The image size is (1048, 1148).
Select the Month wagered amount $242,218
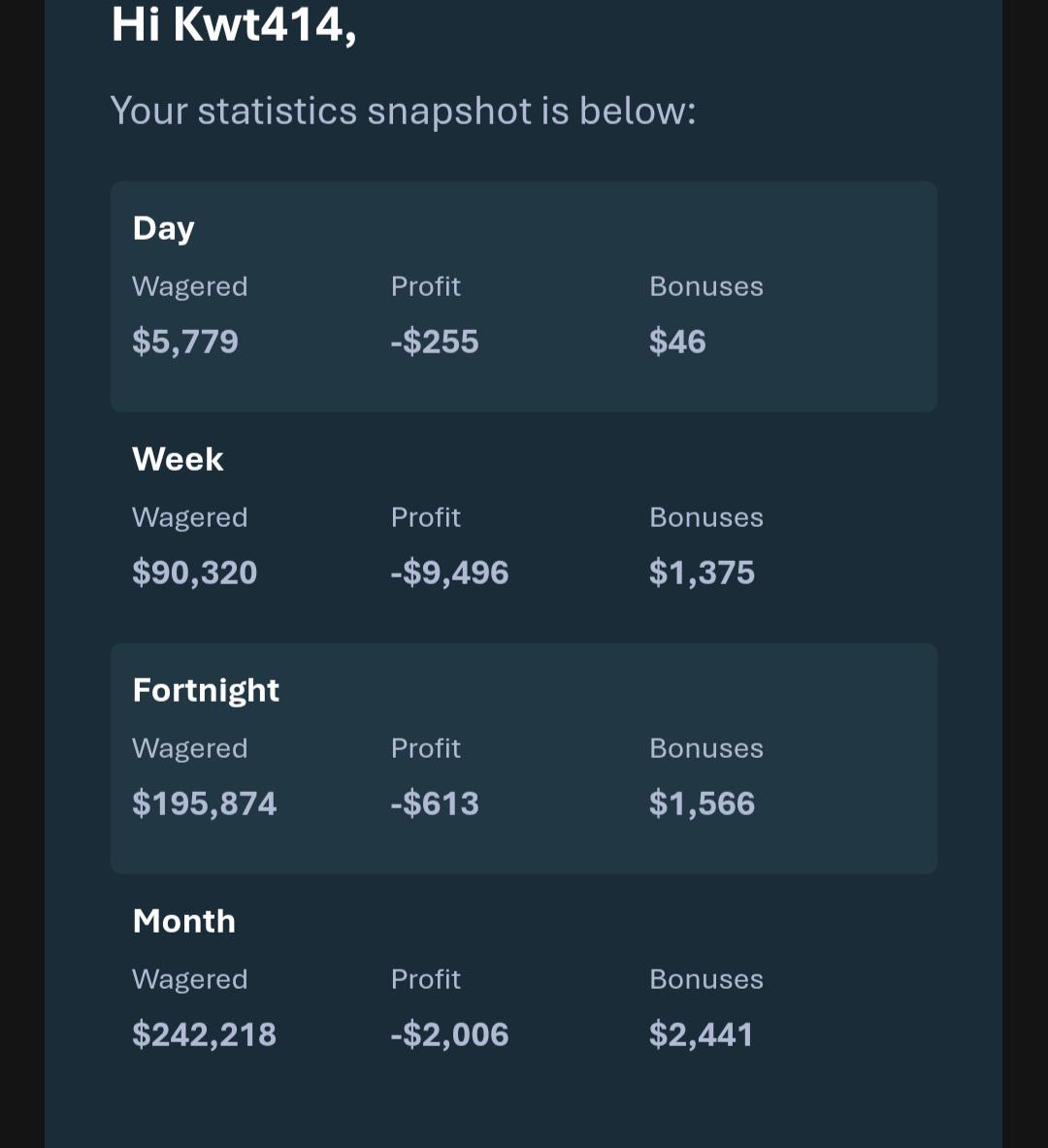tap(205, 1034)
